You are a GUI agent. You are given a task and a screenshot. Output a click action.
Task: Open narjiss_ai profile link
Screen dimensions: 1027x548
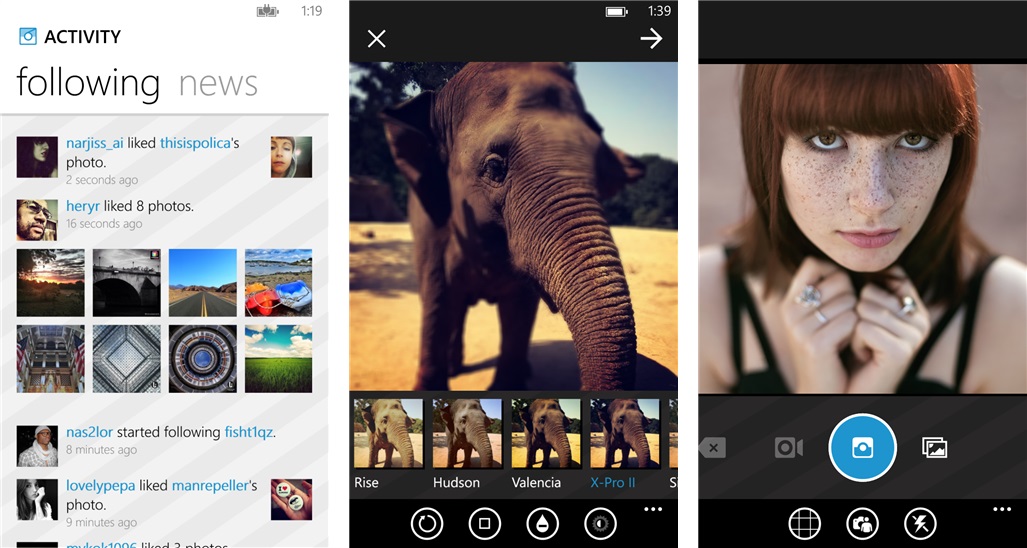(95, 143)
